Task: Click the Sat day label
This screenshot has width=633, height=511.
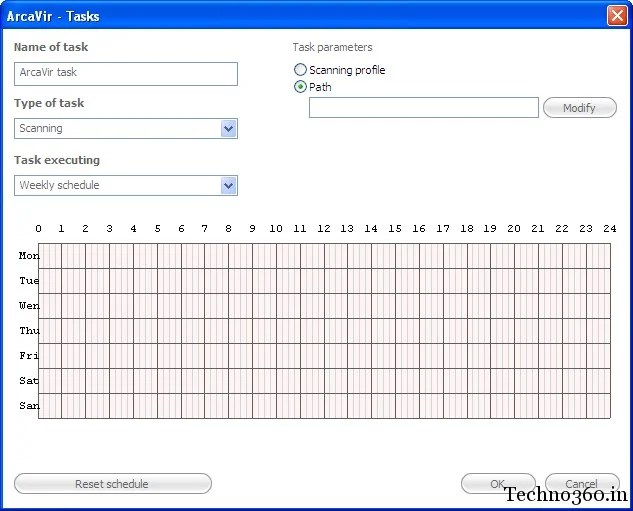Action: click(x=29, y=381)
